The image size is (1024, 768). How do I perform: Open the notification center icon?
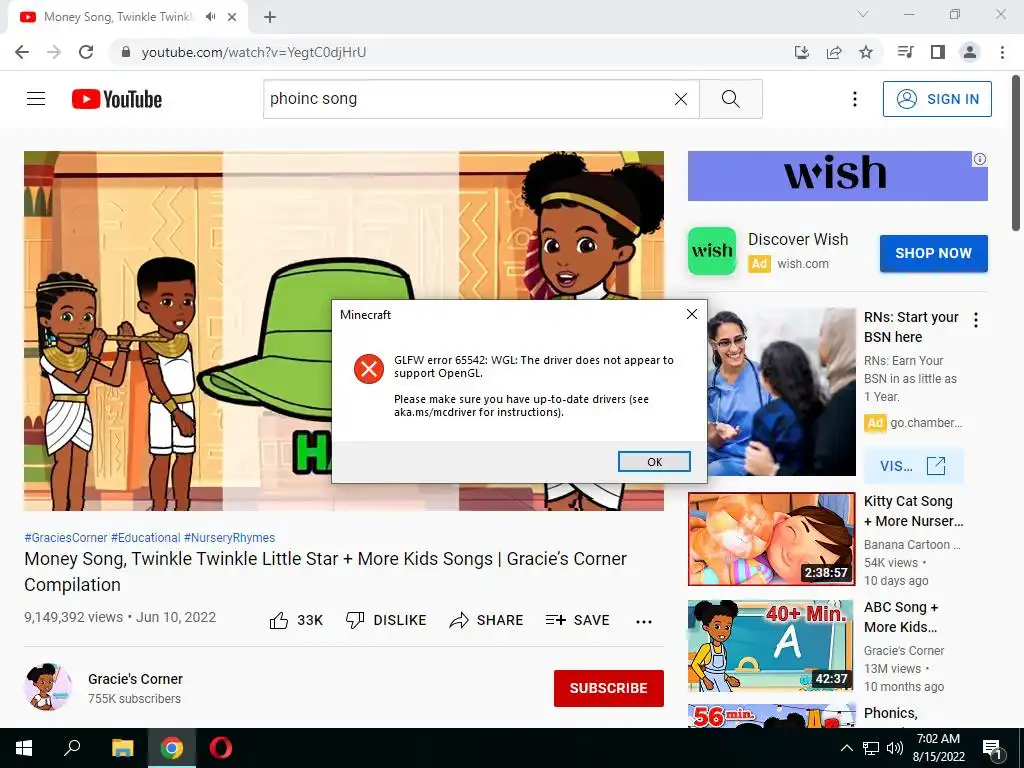tap(993, 748)
